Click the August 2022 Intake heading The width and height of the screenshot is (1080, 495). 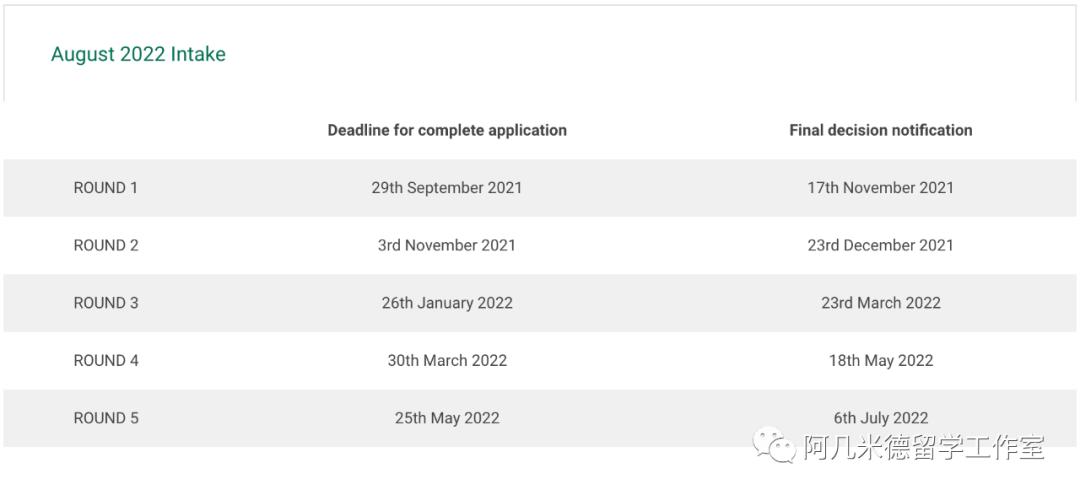click(x=138, y=54)
